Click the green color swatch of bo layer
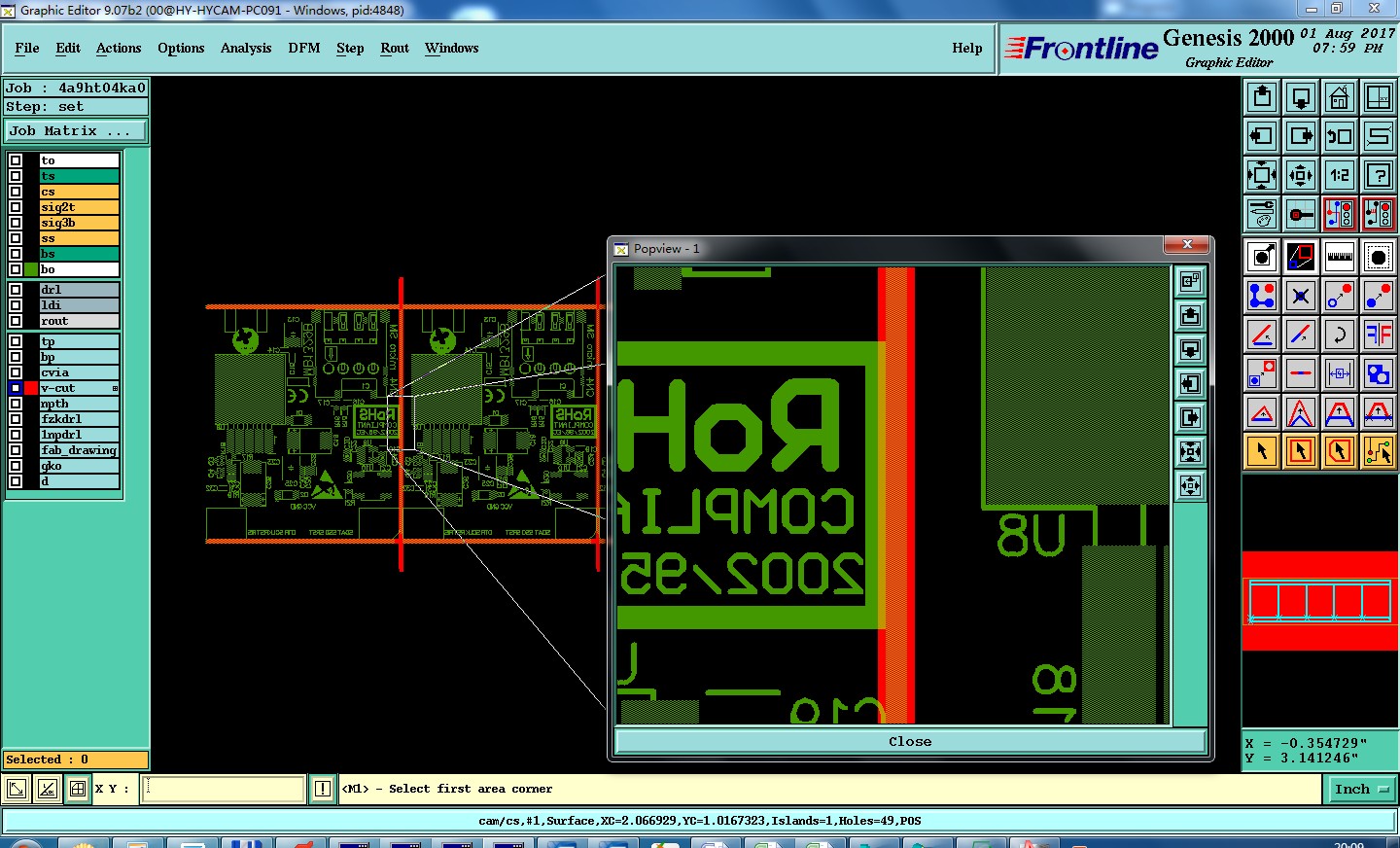The height and width of the screenshot is (848, 1400). 31,269
